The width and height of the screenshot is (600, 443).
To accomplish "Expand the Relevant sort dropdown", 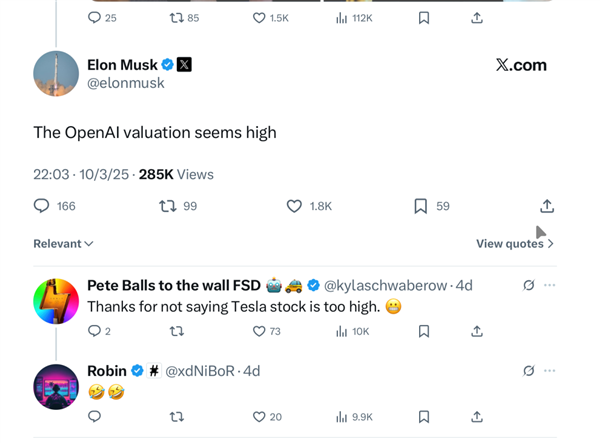I will 63,244.
